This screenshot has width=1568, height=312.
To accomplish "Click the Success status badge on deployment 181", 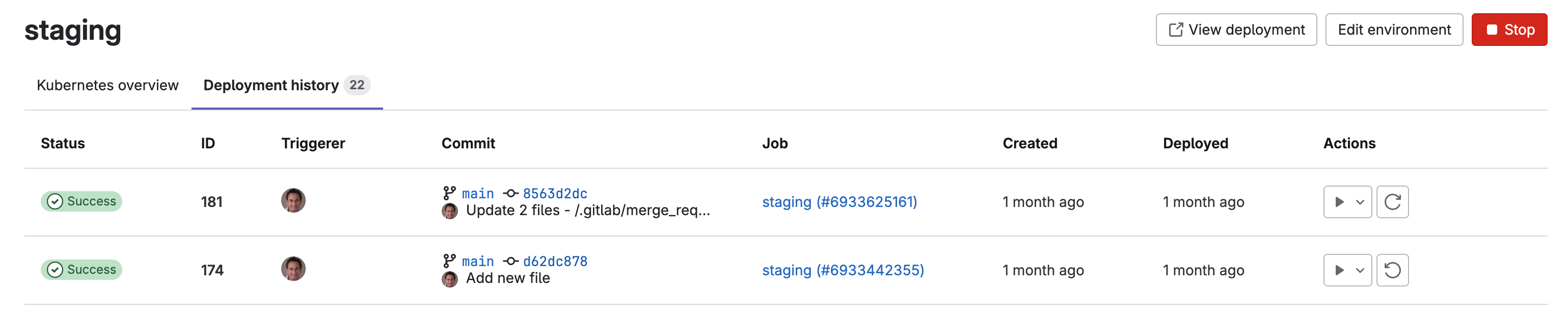I will pos(81,202).
